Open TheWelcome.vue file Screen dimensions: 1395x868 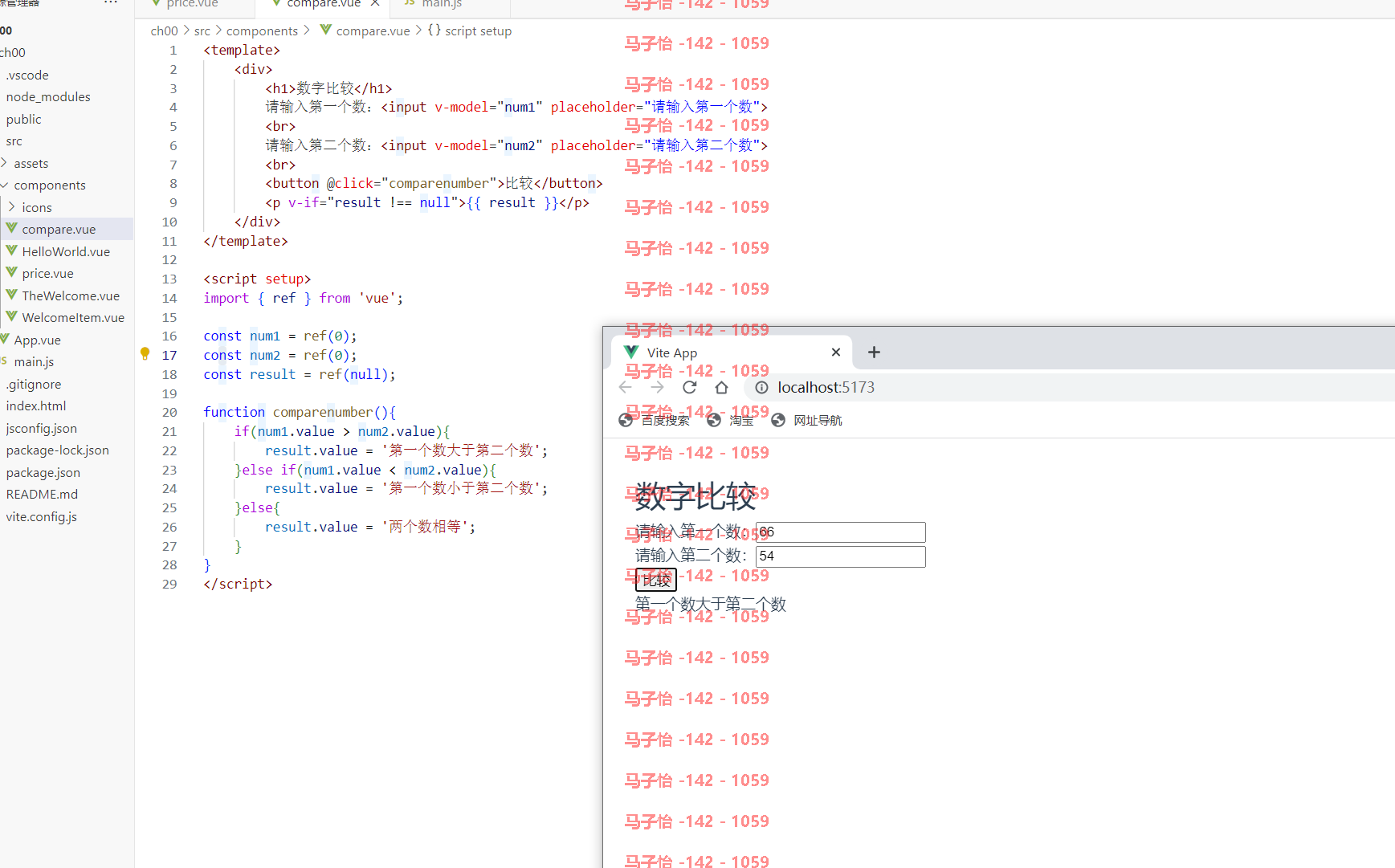(x=71, y=295)
